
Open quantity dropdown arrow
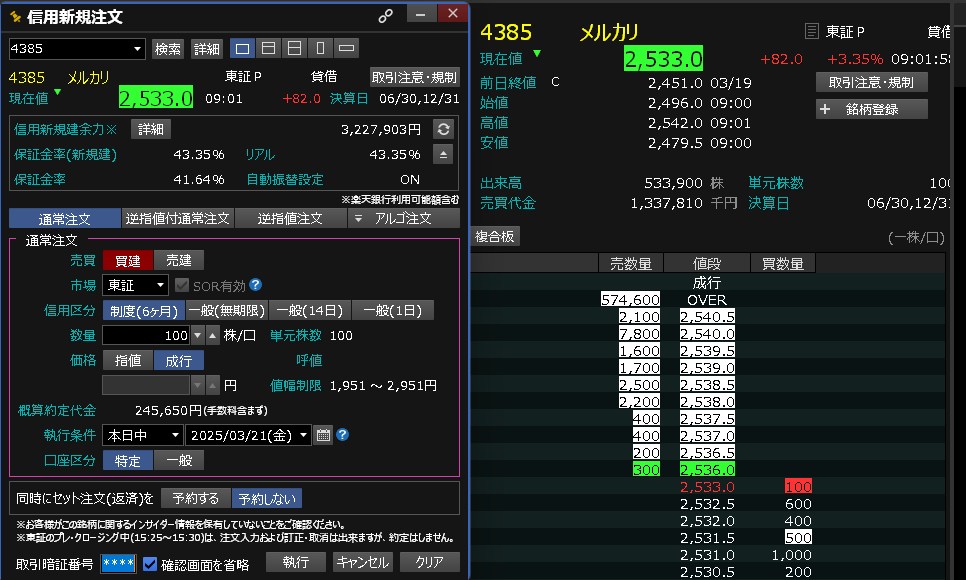(198, 335)
